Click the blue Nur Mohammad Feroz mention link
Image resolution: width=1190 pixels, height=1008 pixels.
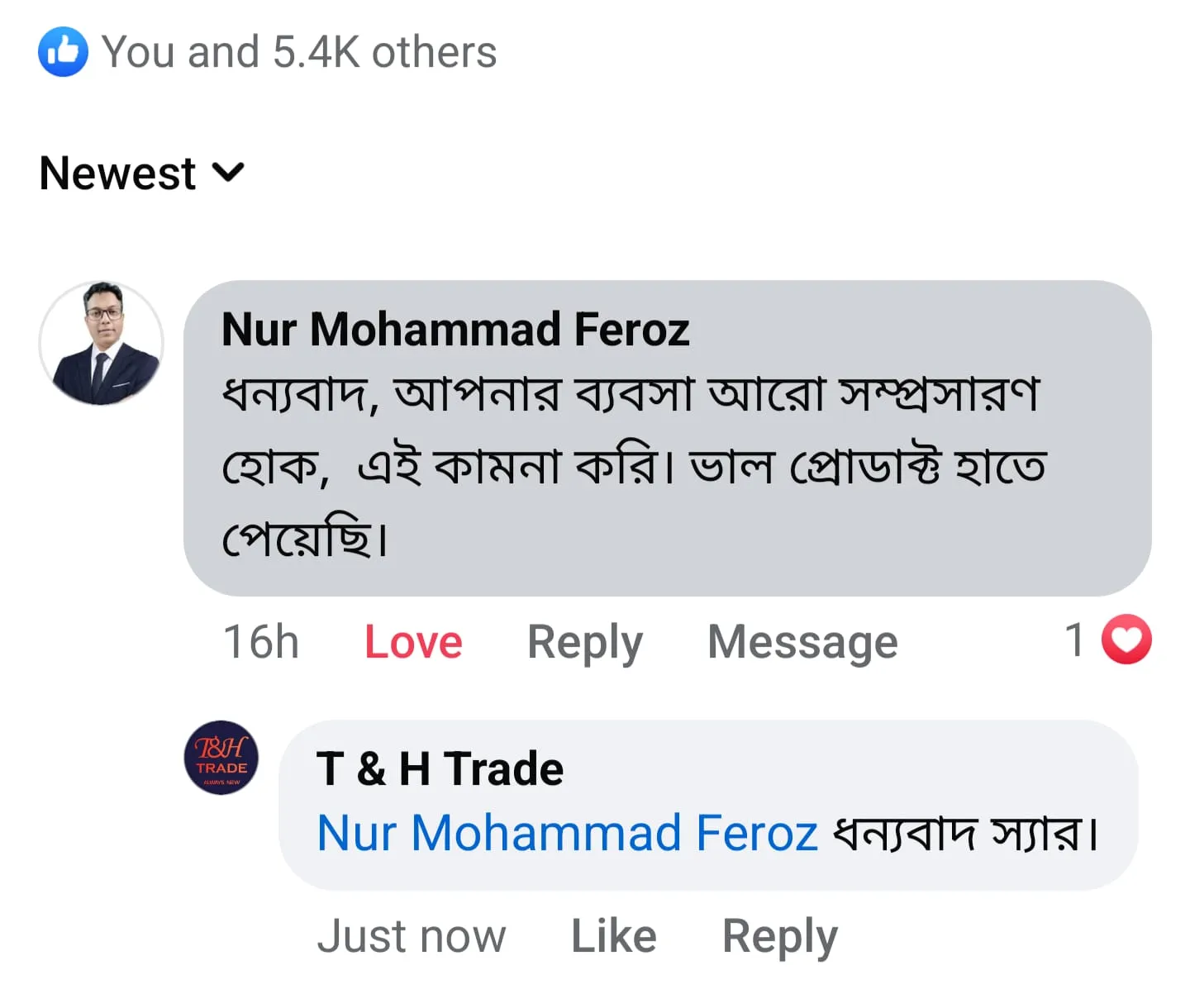[567, 833]
